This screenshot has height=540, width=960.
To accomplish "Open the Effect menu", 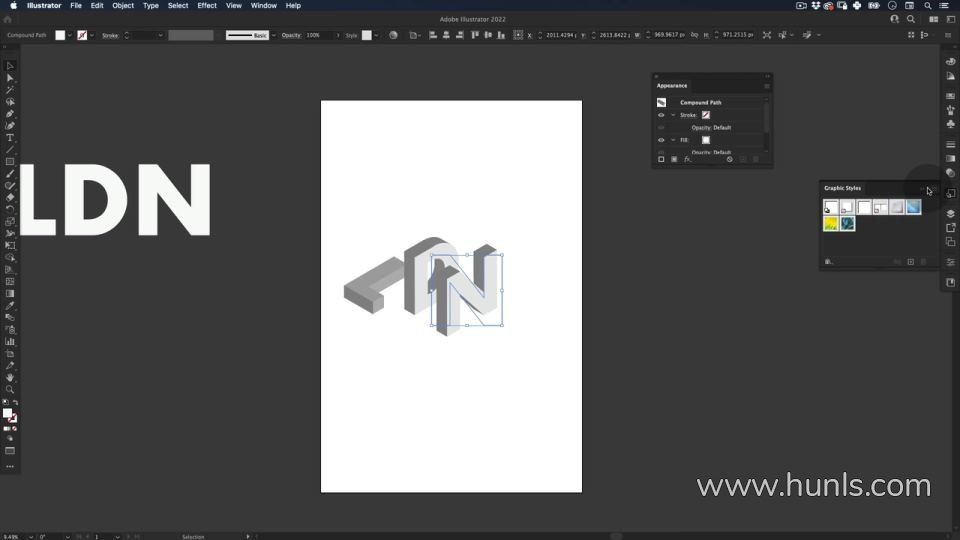I will (x=207, y=5).
